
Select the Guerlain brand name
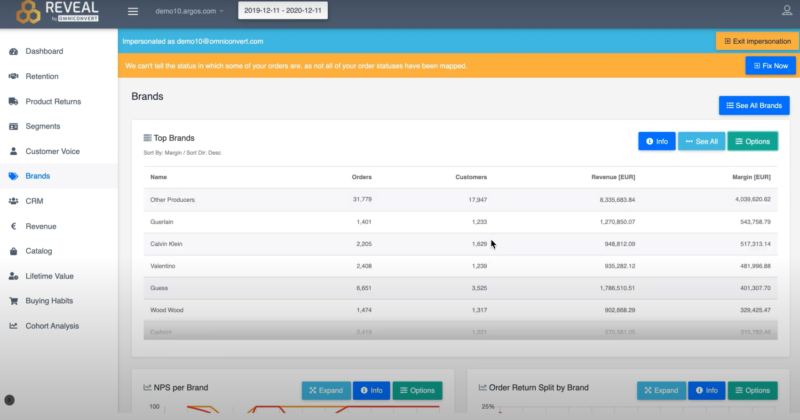pos(162,222)
